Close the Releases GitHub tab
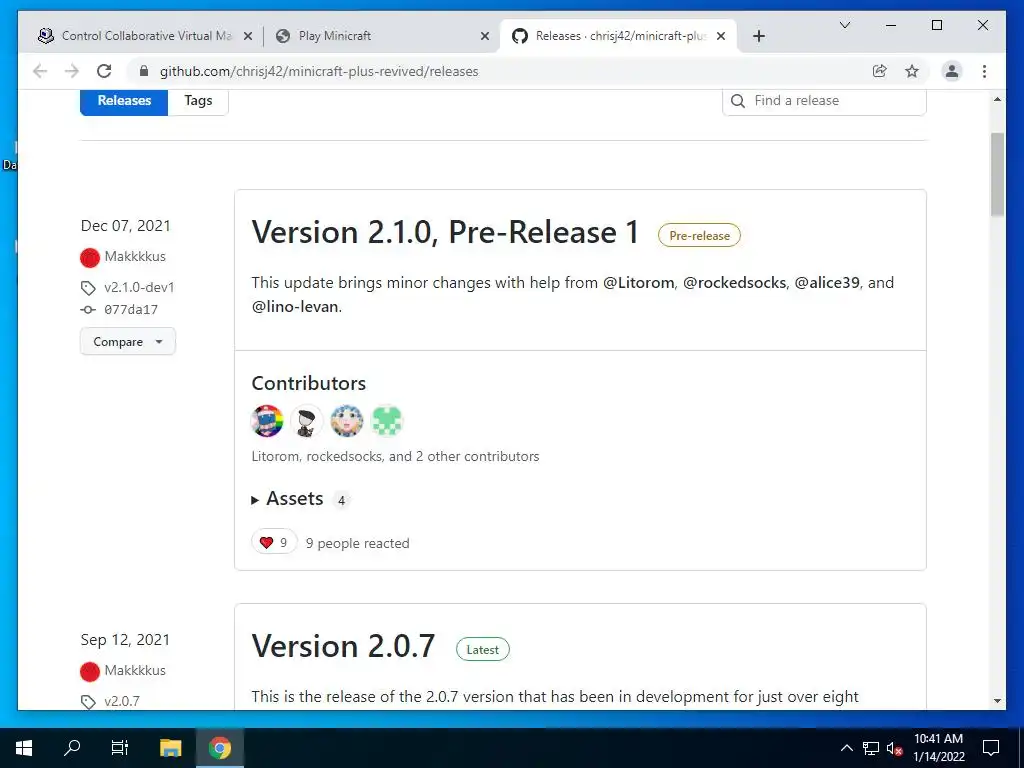 [x=721, y=36]
